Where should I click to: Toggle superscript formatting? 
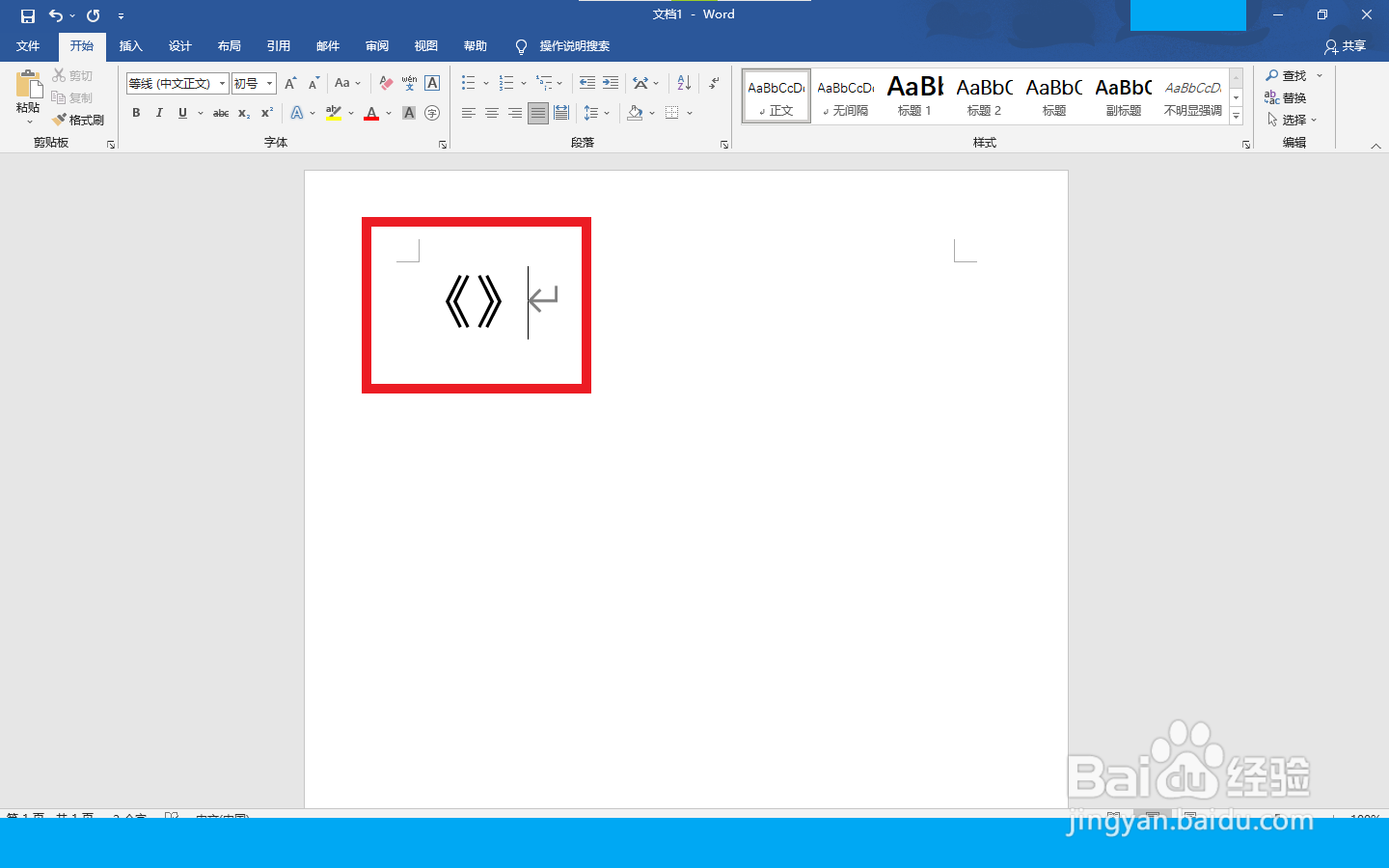click(267, 113)
